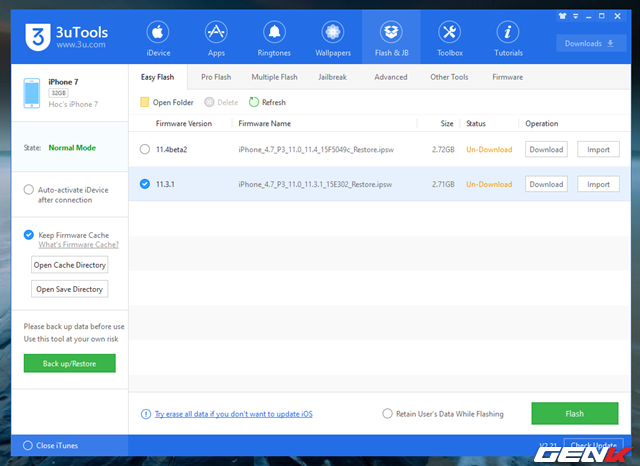Download the 11.4beta2 firmware
Image resolution: width=640 pixels, height=466 pixels.
click(x=546, y=149)
